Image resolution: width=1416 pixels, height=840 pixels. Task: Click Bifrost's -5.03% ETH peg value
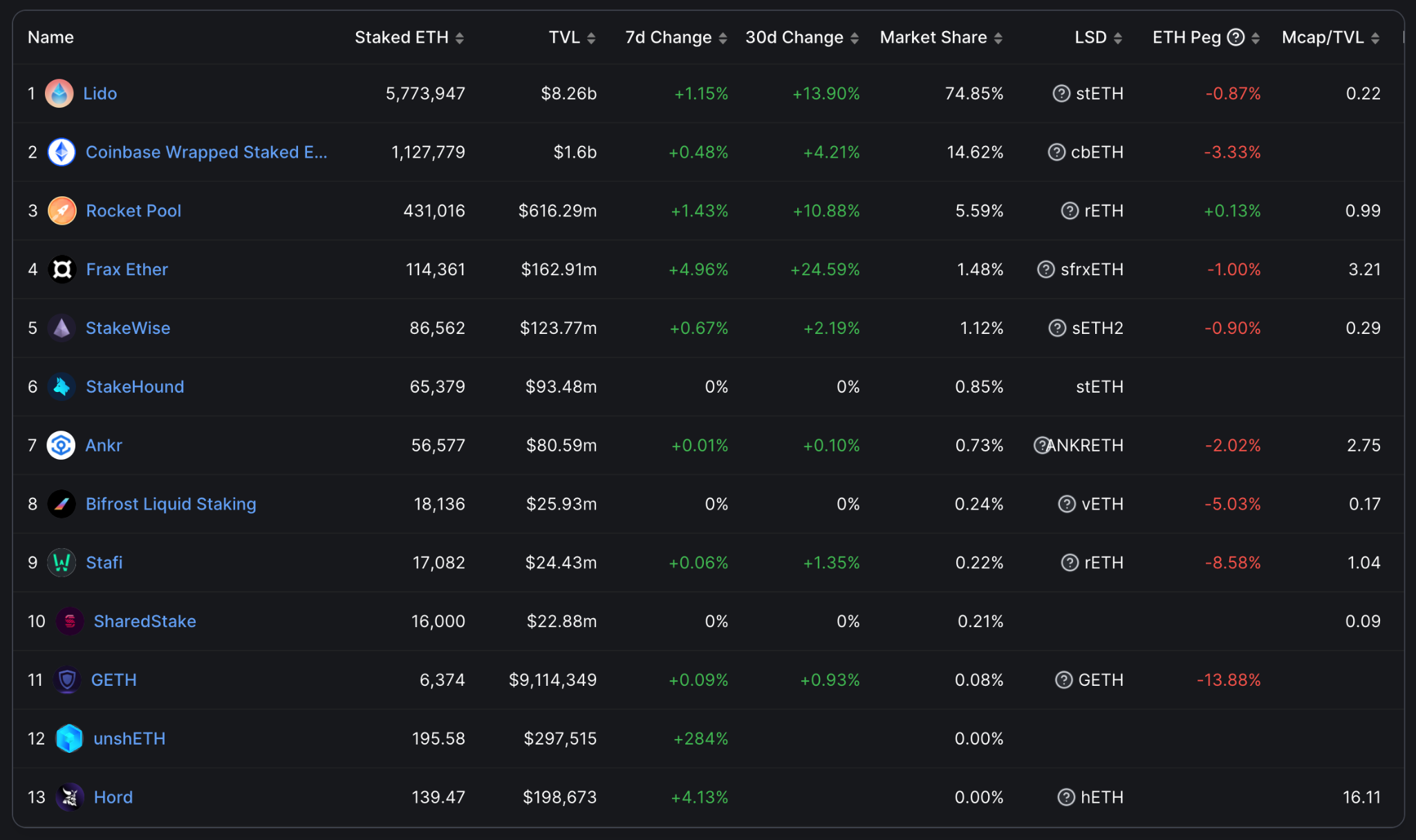click(1233, 504)
